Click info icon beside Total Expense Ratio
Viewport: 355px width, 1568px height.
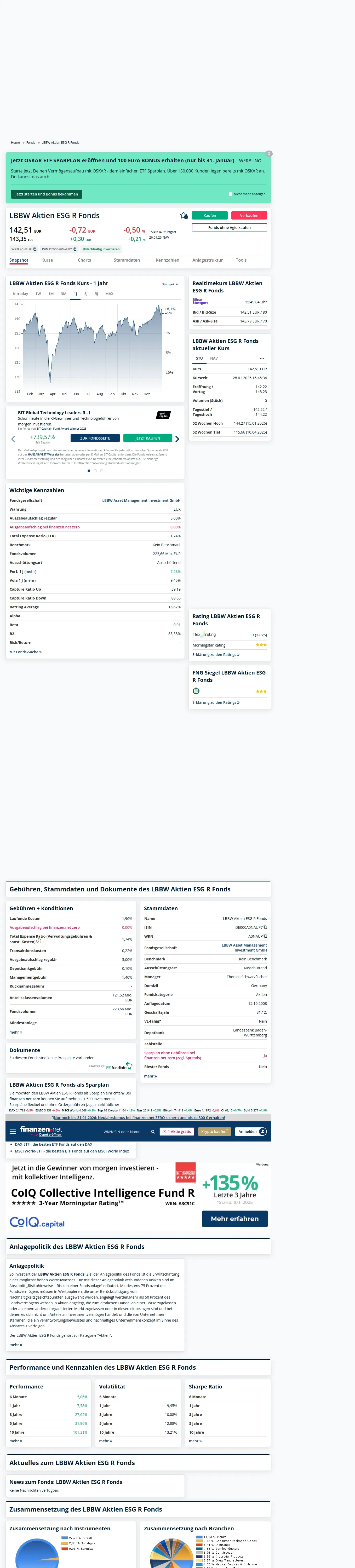pyautogui.click(x=39, y=941)
